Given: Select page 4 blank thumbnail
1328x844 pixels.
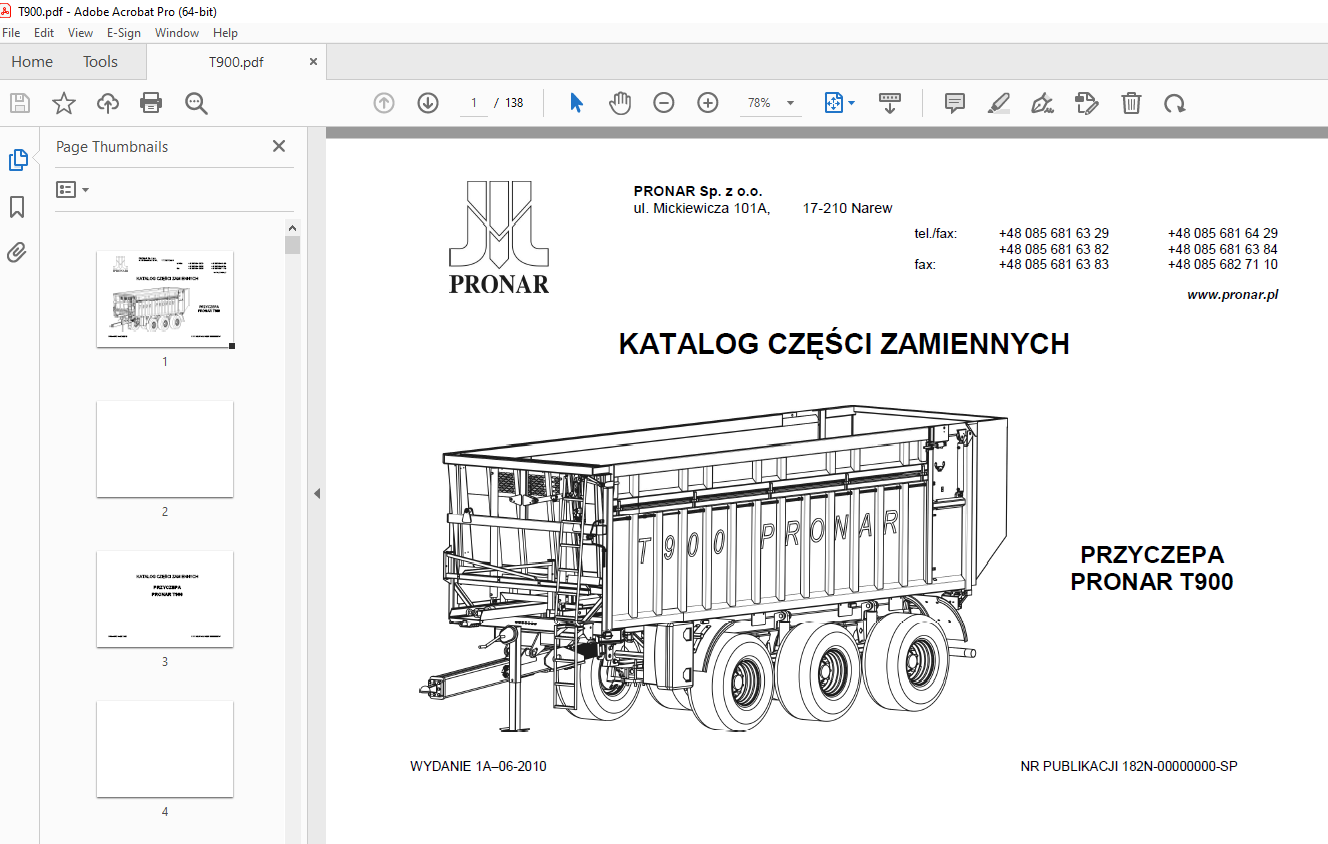Looking at the screenshot, I should click(x=165, y=749).
